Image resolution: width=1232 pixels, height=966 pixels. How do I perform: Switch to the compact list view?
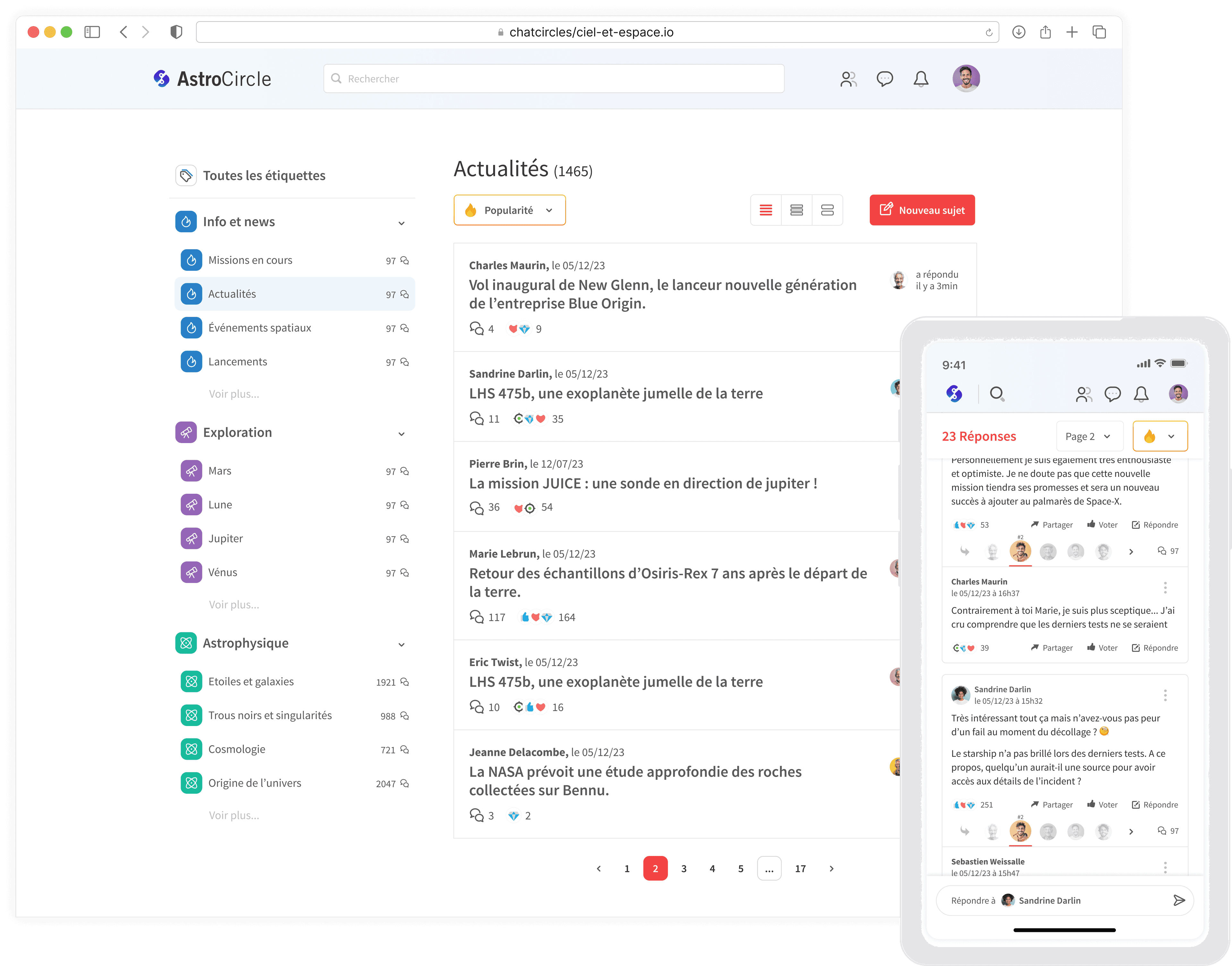(x=766, y=210)
